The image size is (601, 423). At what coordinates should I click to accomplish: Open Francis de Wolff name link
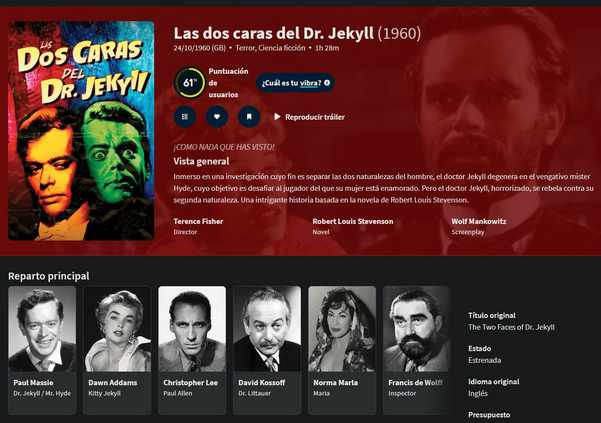(x=415, y=382)
